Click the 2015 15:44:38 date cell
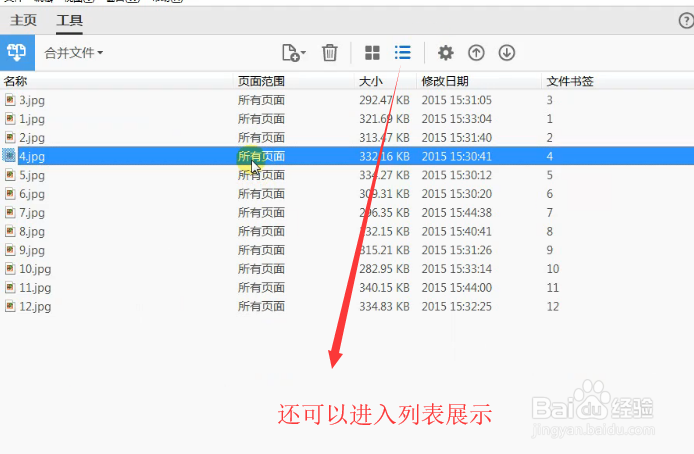 tap(456, 212)
